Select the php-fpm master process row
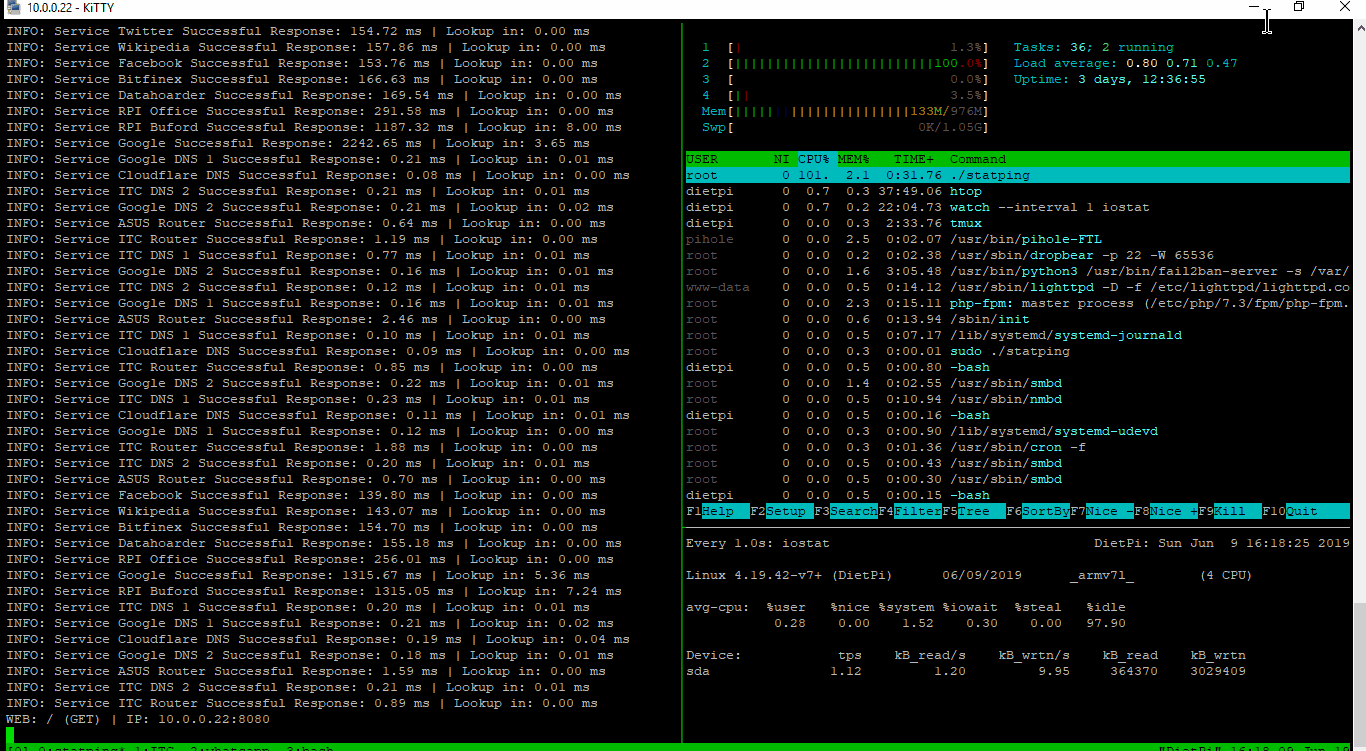 1018,303
